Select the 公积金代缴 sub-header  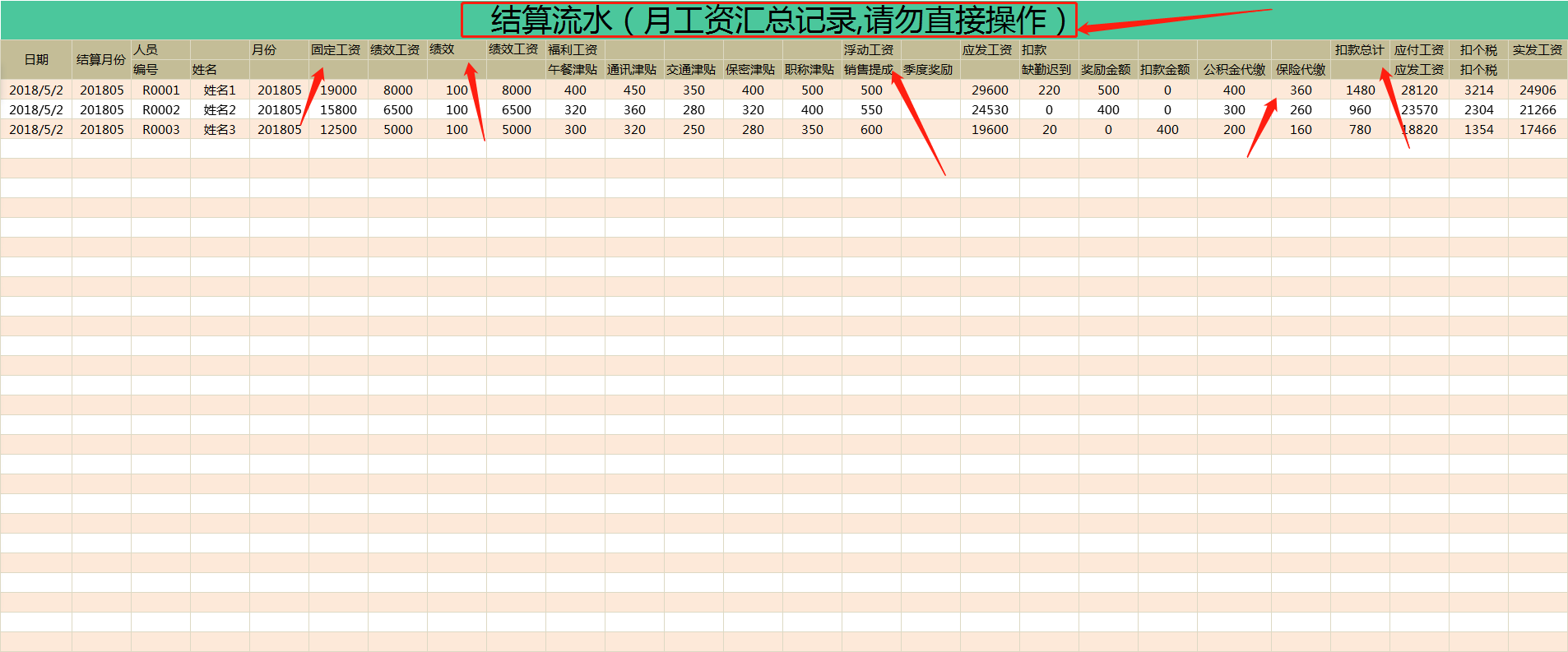click(1234, 70)
